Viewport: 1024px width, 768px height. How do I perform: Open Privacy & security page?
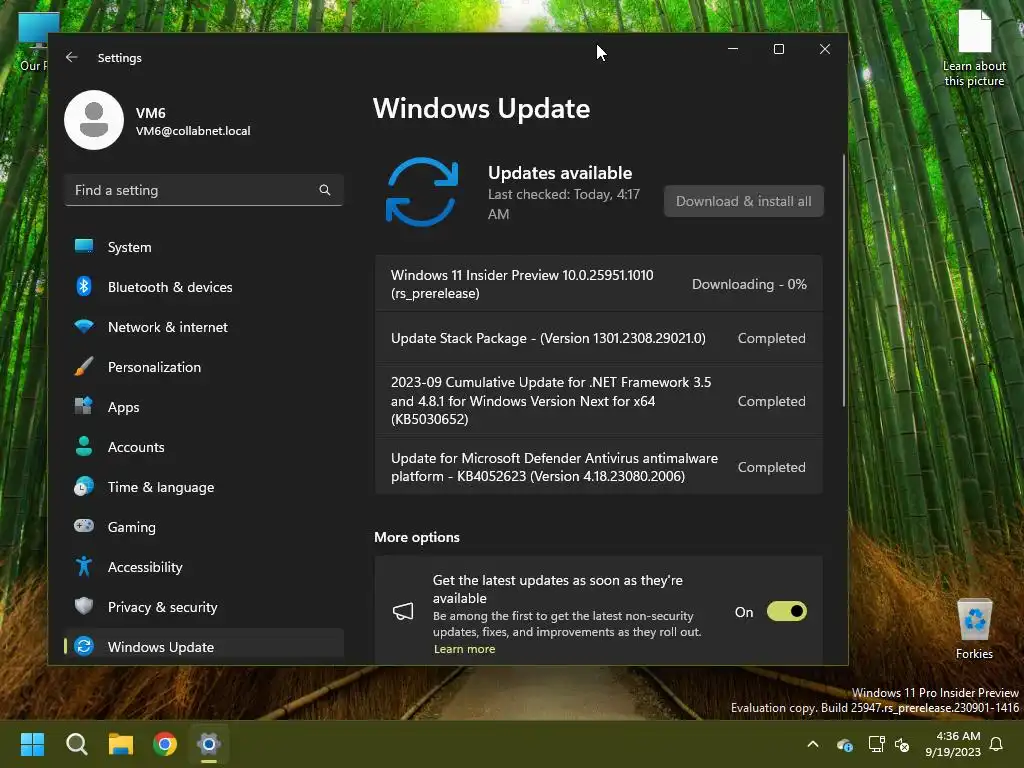point(204,607)
